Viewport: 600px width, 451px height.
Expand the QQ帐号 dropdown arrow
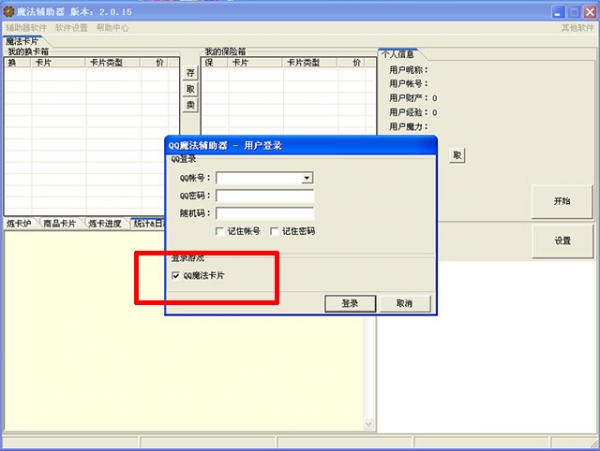pyautogui.click(x=307, y=178)
